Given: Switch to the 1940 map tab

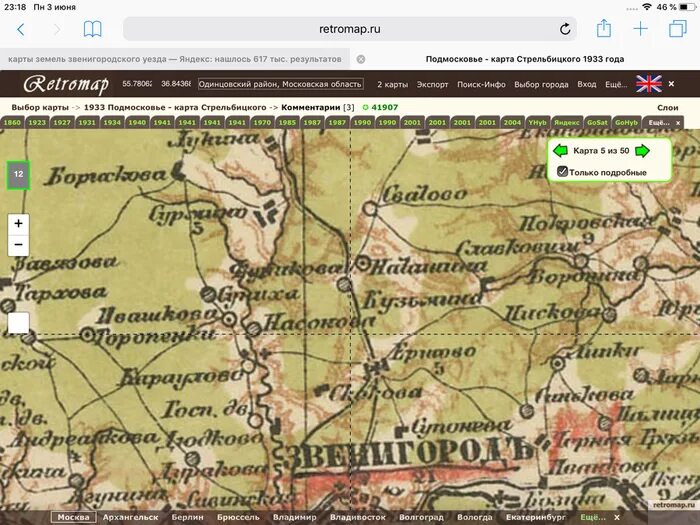Looking at the screenshot, I should [137, 123].
